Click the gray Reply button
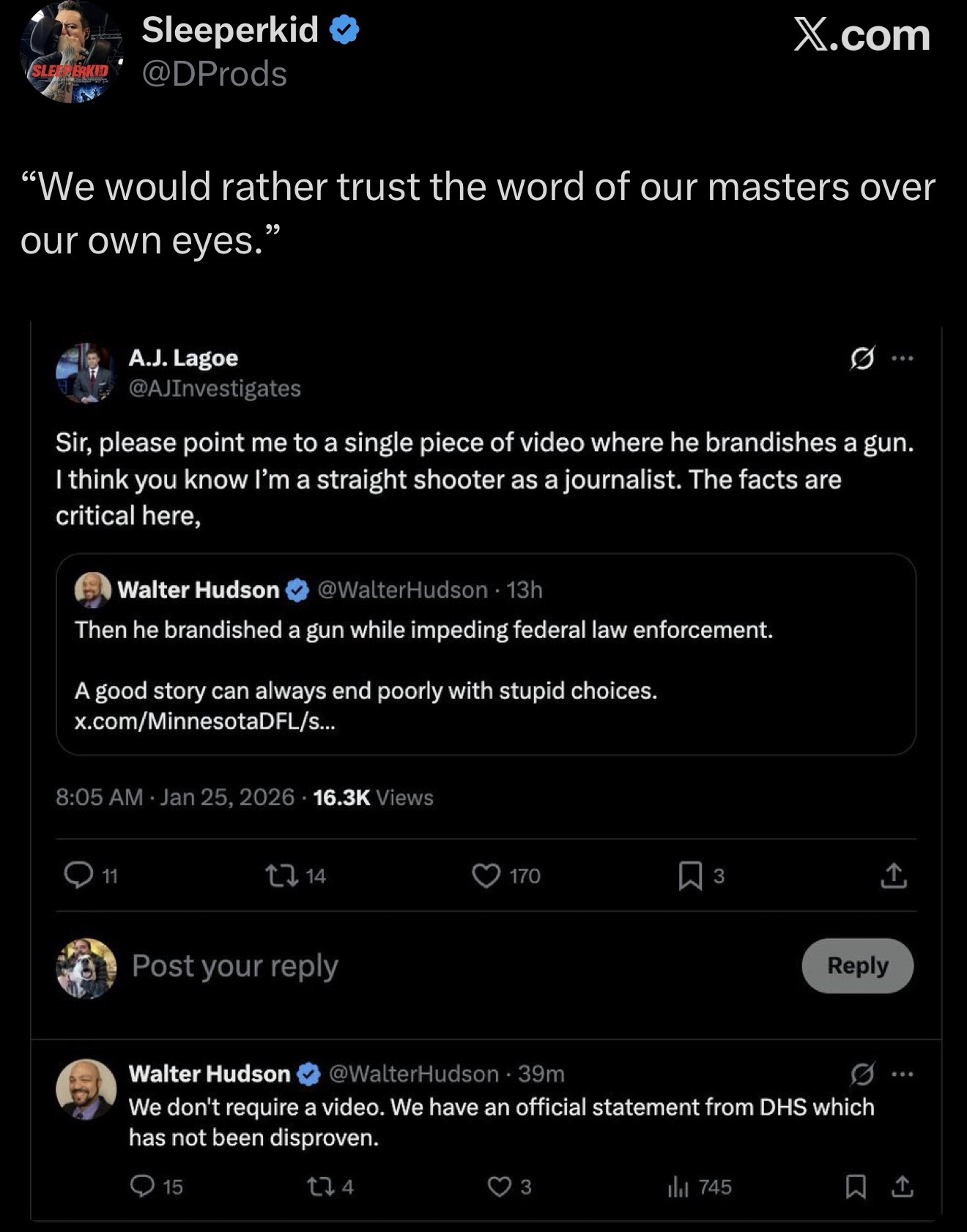 click(x=858, y=965)
